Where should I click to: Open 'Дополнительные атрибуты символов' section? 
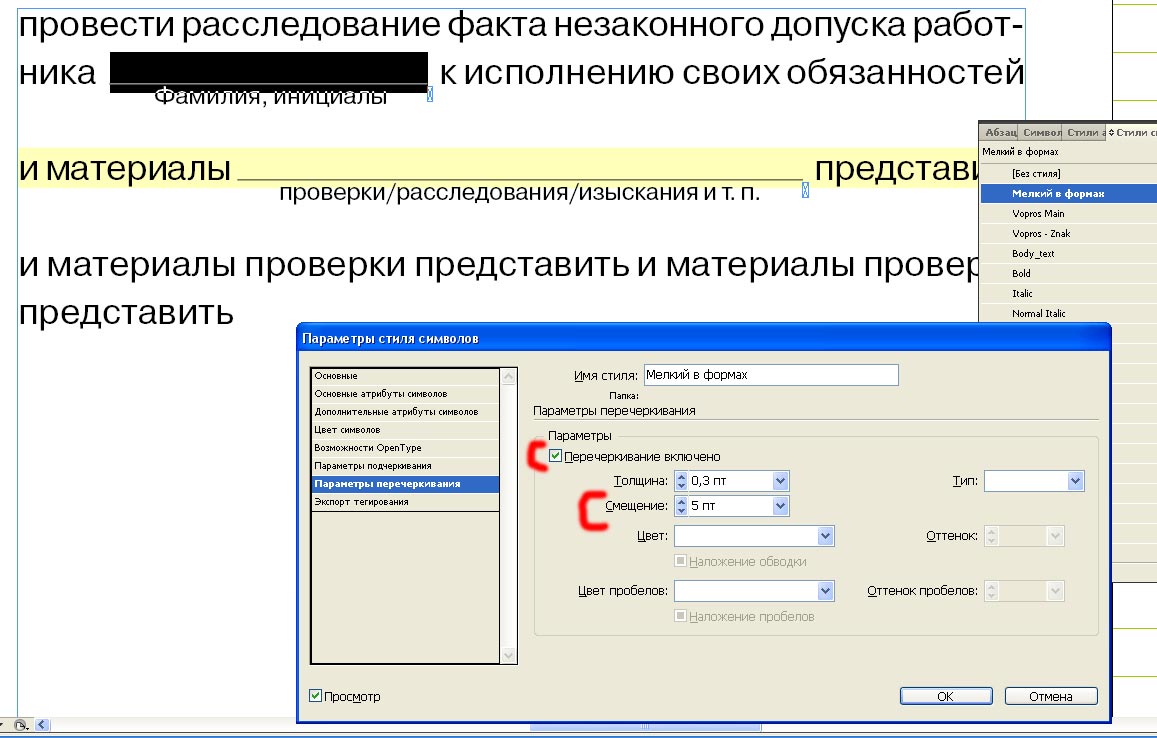[x=405, y=412]
